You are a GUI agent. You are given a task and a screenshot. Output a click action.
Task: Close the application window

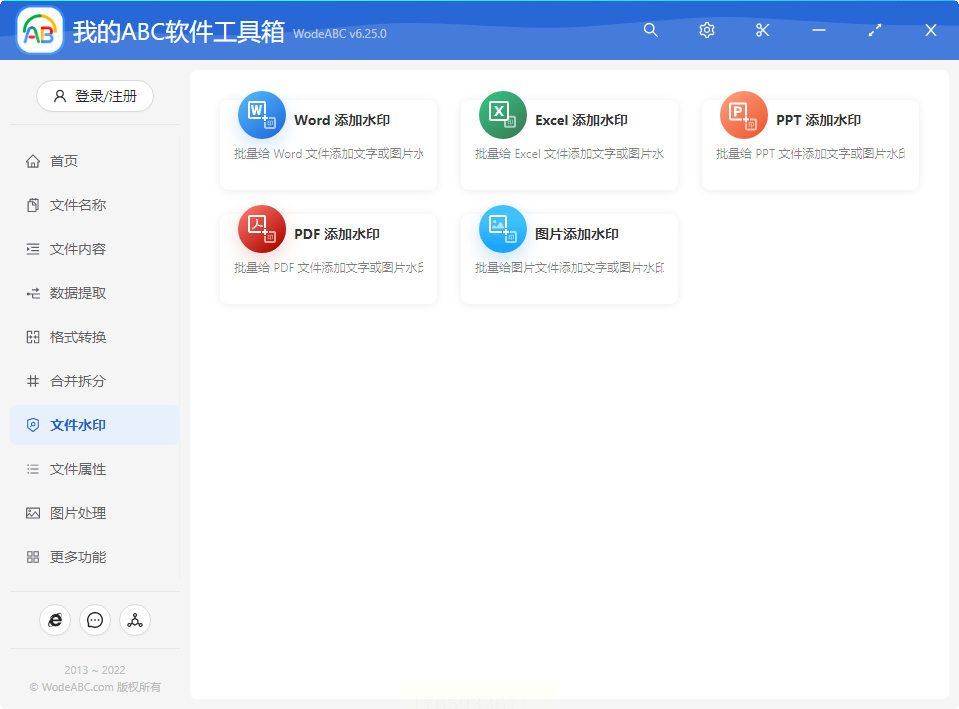[x=931, y=30]
